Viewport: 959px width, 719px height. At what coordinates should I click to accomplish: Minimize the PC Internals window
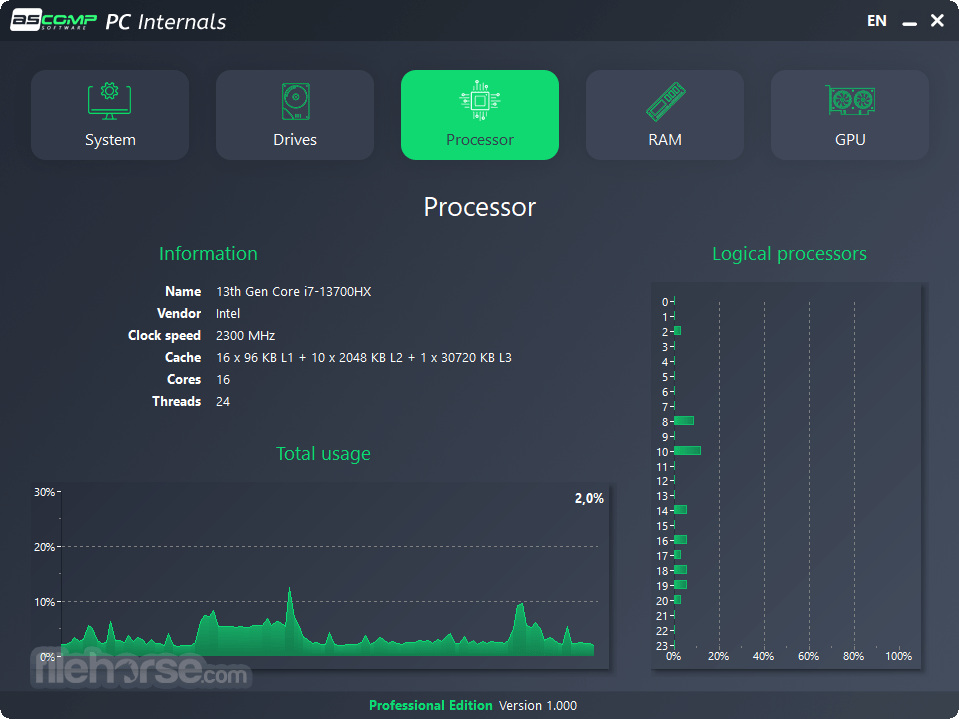click(909, 23)
